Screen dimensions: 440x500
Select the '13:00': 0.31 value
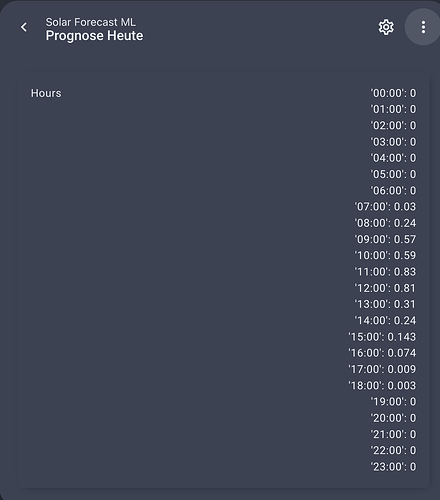[x=385, y=304]
